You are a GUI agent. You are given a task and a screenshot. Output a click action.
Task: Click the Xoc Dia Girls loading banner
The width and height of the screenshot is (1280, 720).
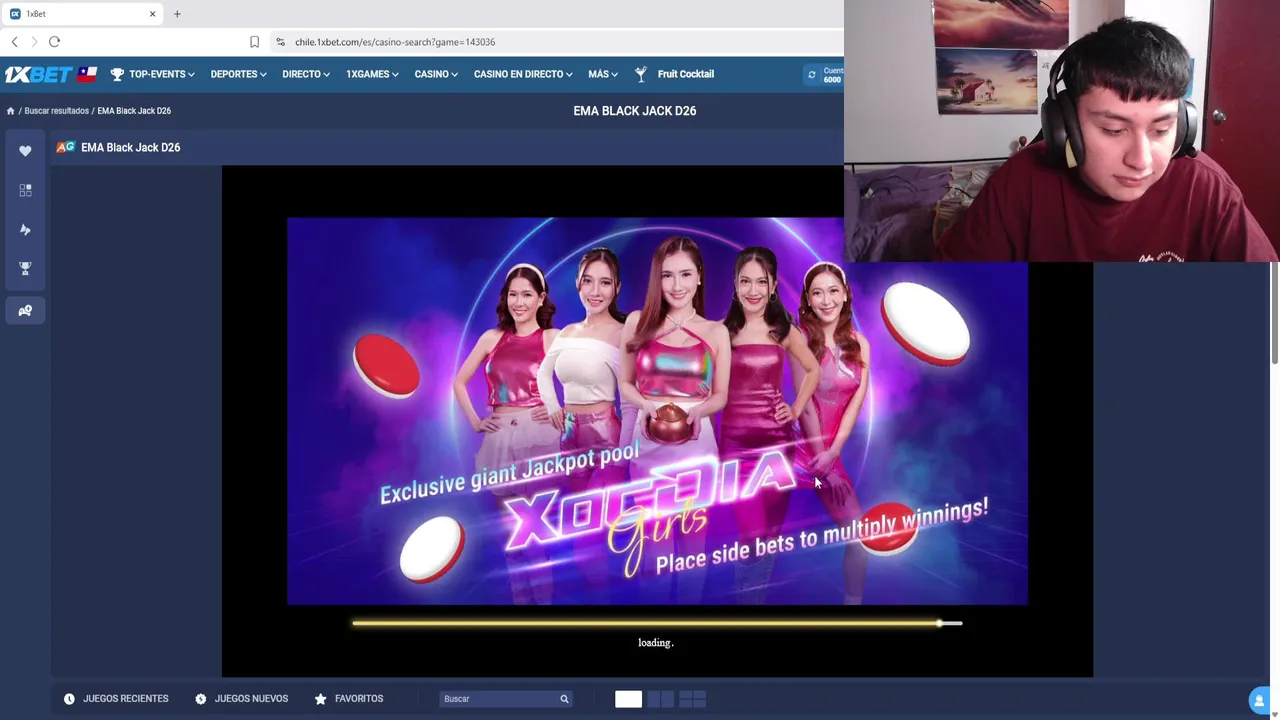coord(657,411)
